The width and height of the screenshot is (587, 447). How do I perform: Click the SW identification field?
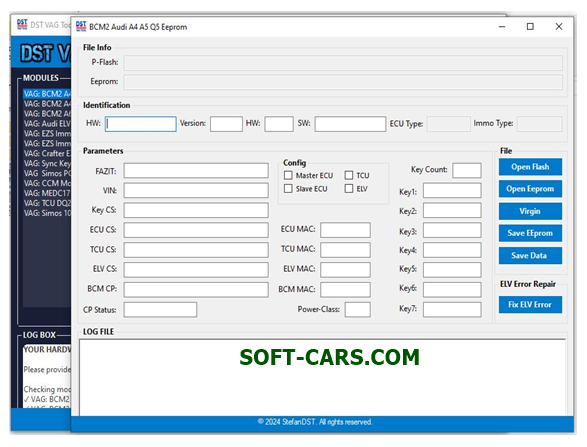(350, 124)
